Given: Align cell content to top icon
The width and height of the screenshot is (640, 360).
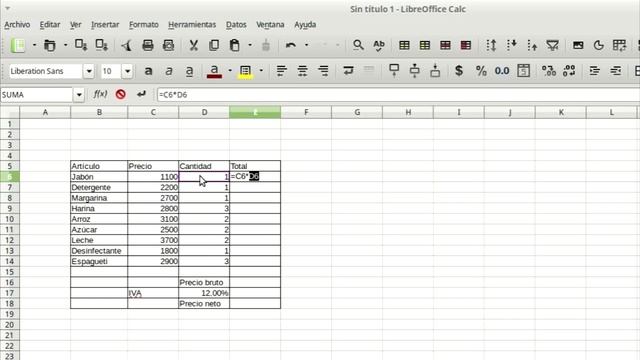Looking at the screenshot, I should tap(394, 71).
